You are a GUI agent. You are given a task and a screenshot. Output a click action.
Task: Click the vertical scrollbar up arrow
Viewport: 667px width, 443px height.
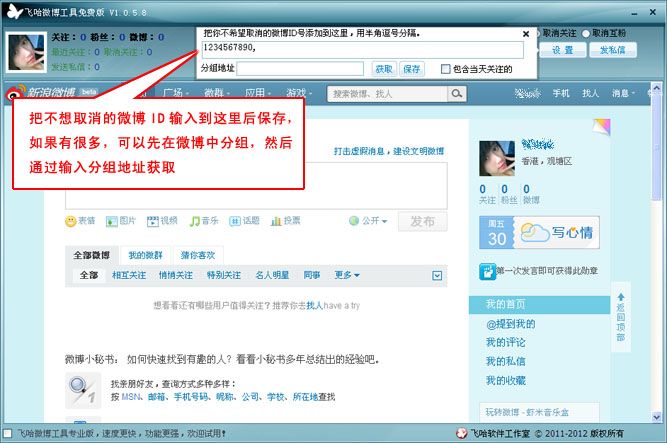point(656,88)
